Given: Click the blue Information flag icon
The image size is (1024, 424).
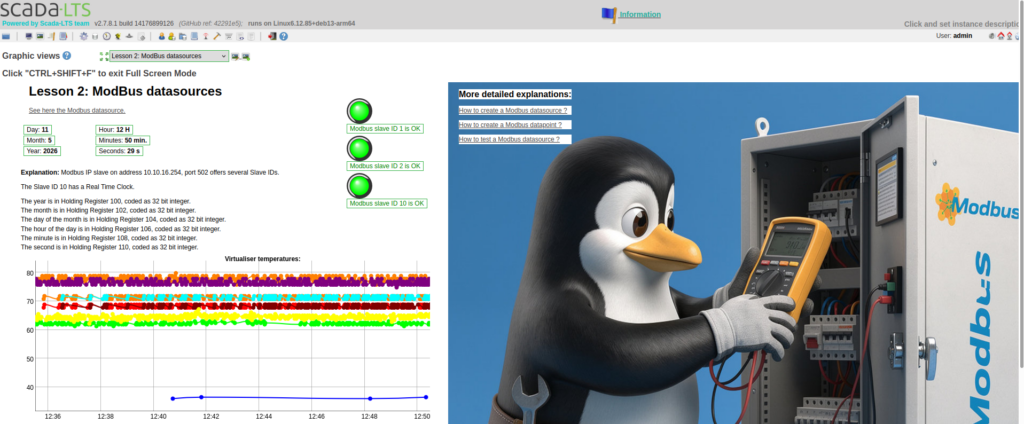Looking at the screenshot, I should [x=609, y=15].
